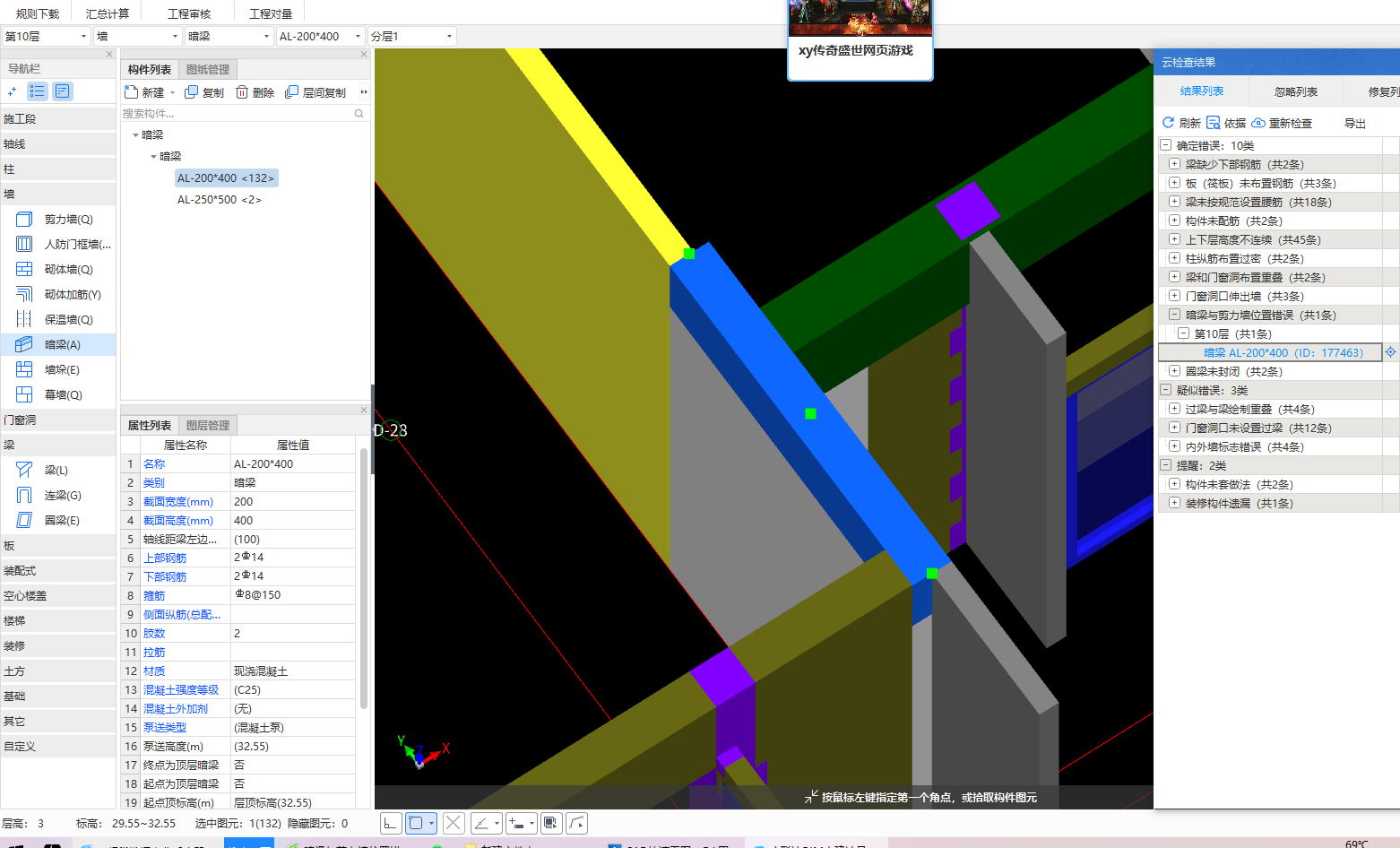Click the cross-snap icon in bottom toolbar
Image resolution: width=1400 pixels, height=848 pixels.
tap(454, 823)
